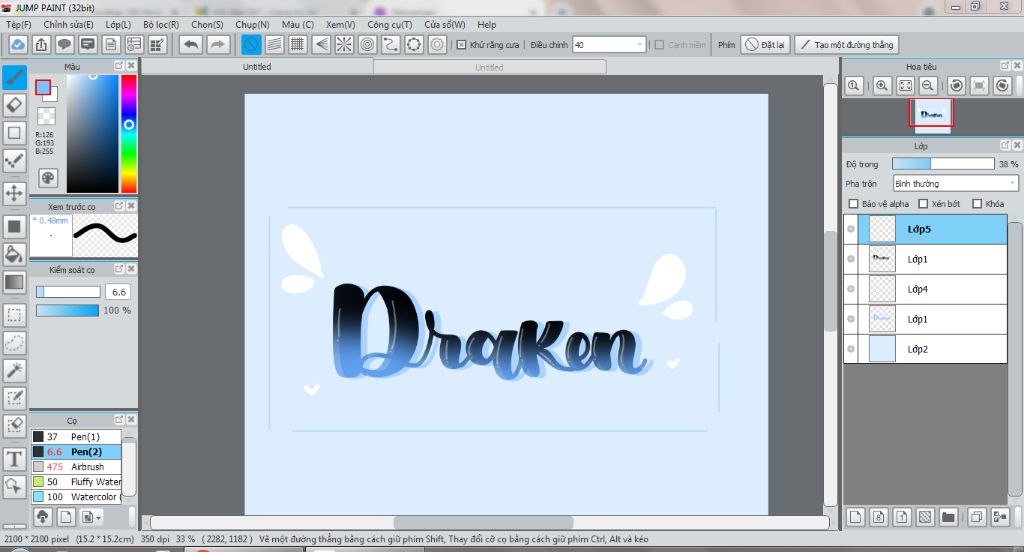Add a new layer with page icon
Image resolution: width=1024 pixels, height=552 pixels.
pyautogui.click(x=855, y=517)
